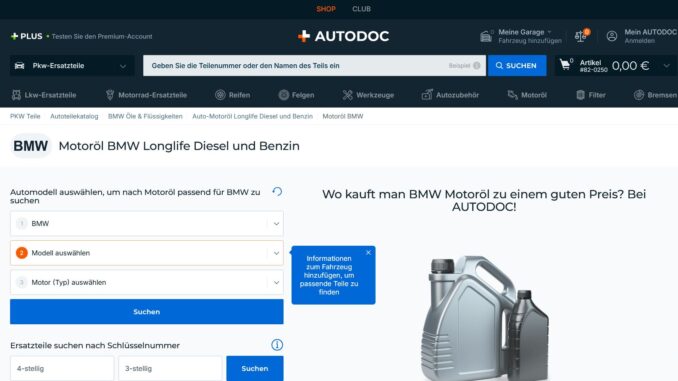
Task: Go to Auto-Motoröl Longlife Diesel und Benzin breadcrumb
Action: coord(253,116)
